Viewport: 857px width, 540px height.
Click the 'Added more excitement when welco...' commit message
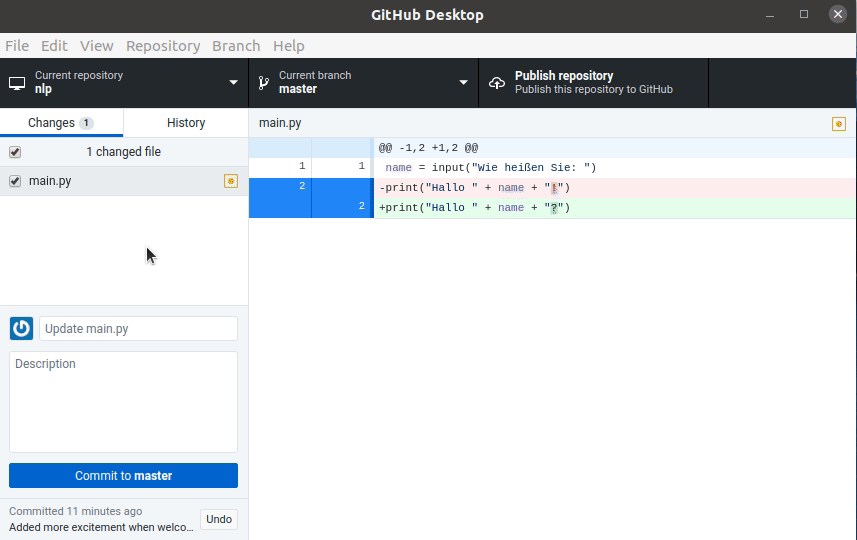click(101, 527)
